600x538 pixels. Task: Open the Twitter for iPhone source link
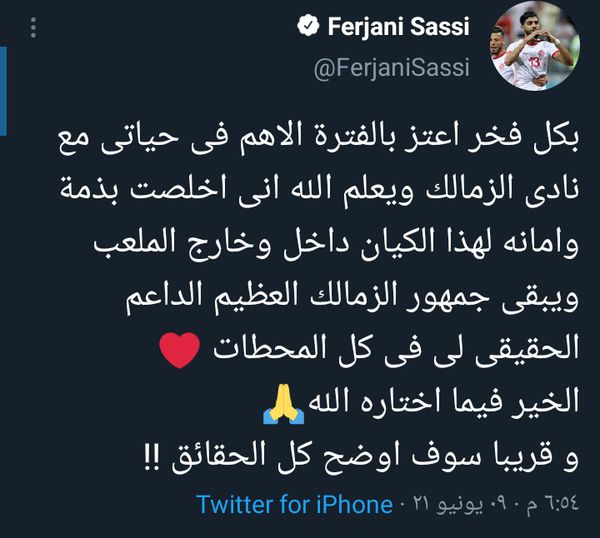(295, 504)
